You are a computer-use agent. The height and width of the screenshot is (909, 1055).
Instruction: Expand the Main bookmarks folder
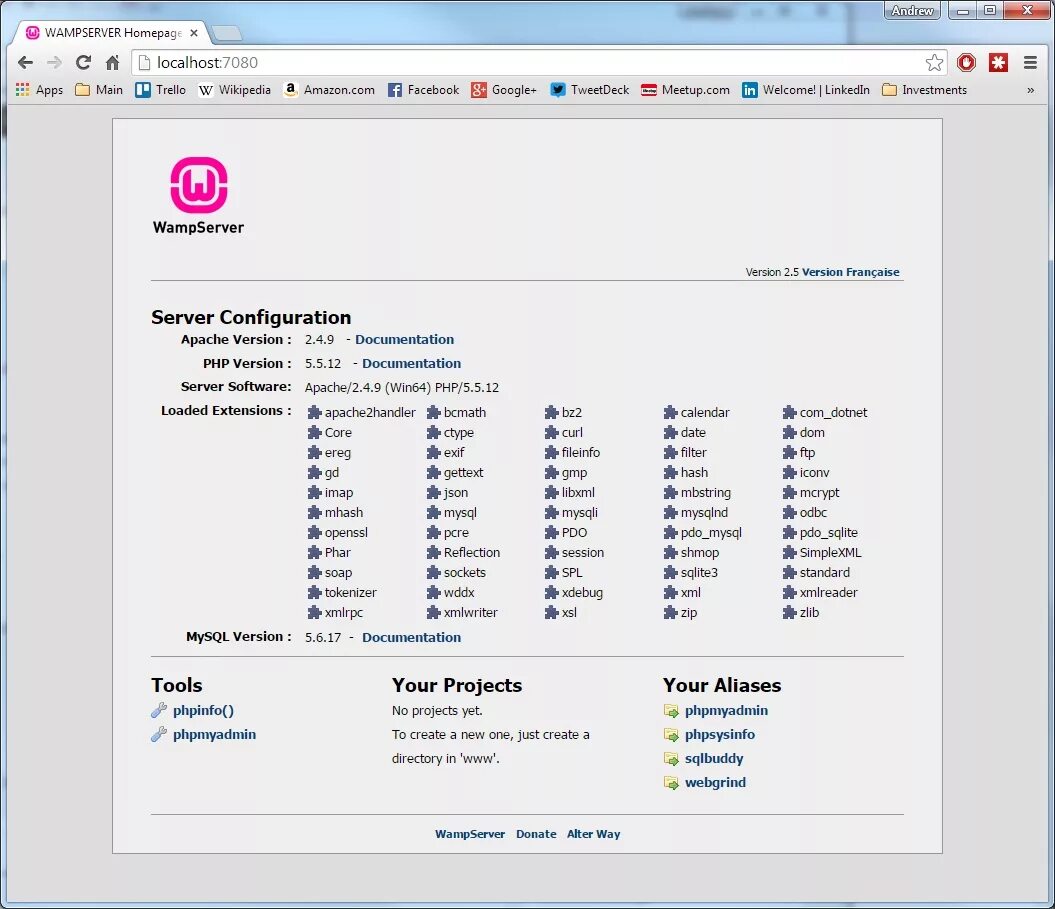coord(99,89)
